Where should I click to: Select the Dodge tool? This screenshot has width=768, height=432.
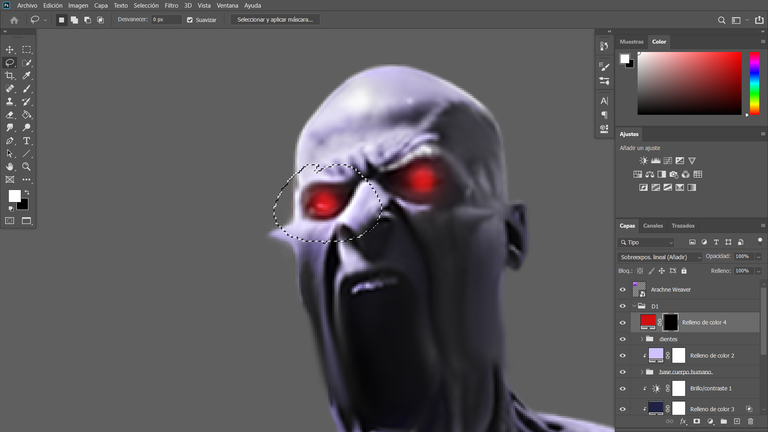26,128
